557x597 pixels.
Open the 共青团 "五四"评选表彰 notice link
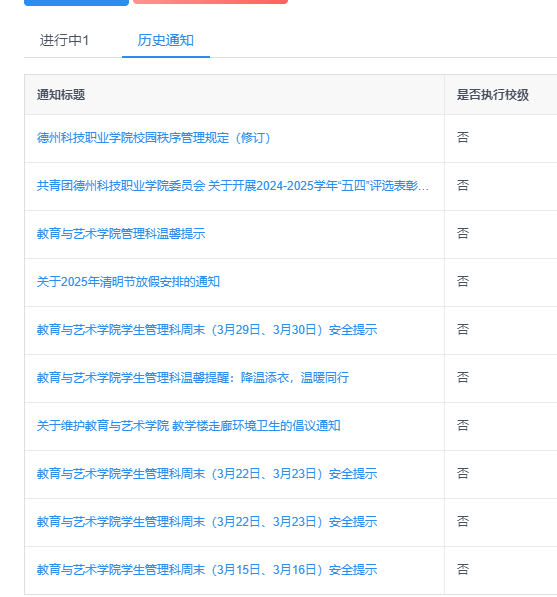233,186
